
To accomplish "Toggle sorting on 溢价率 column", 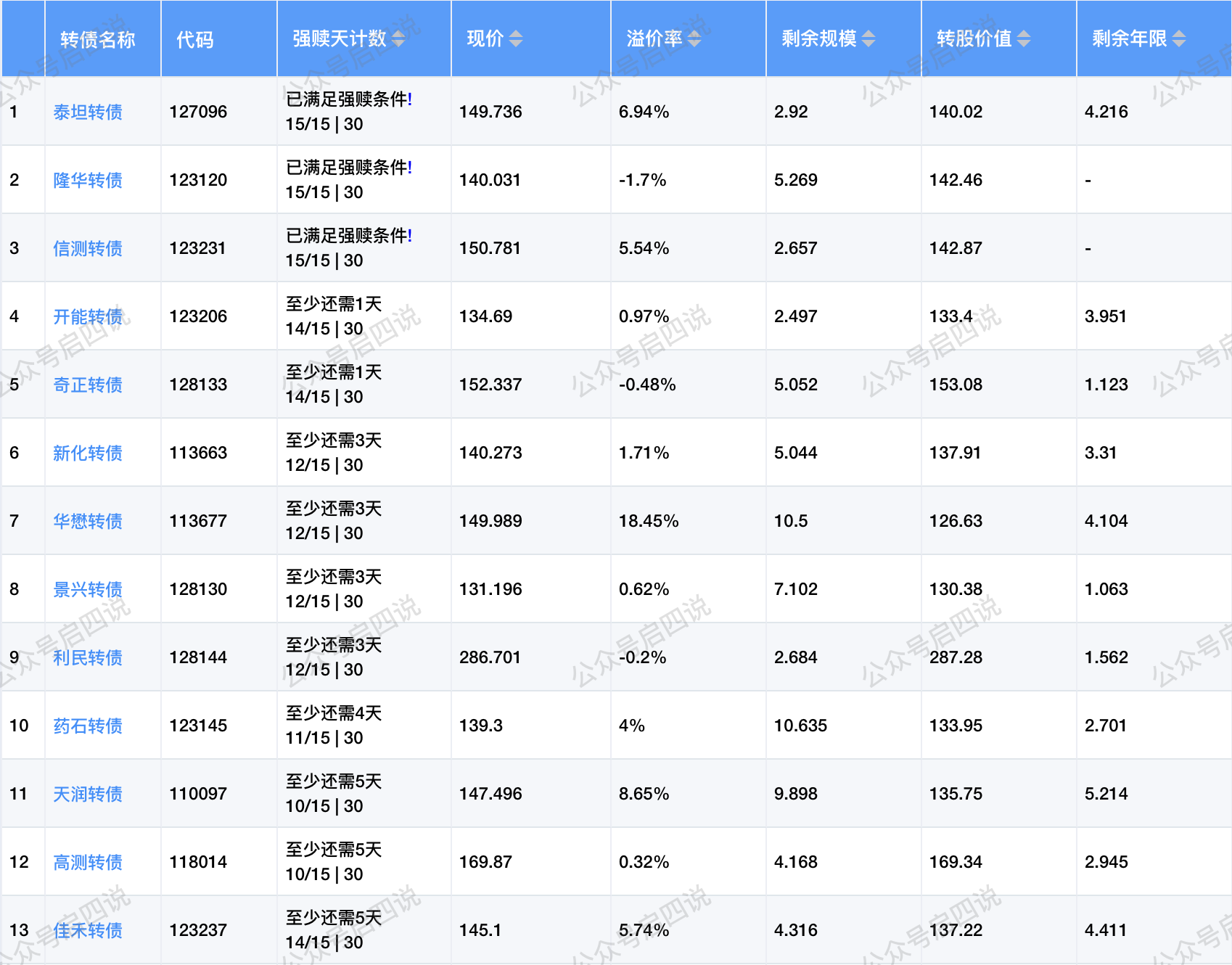I will pos(694,39).
